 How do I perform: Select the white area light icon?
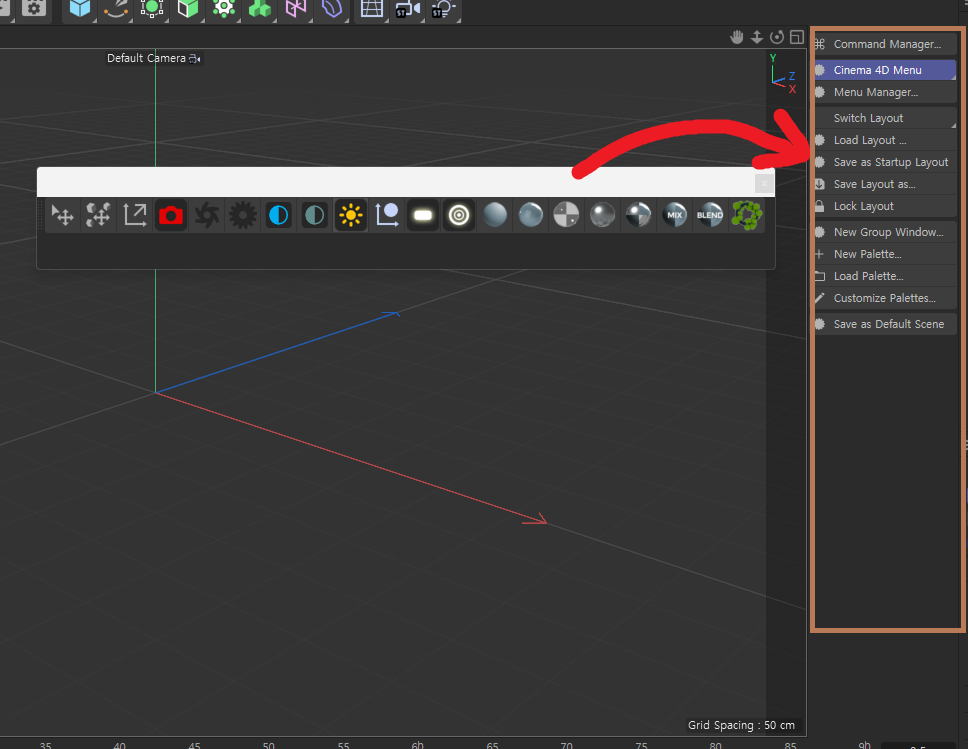[x=423, y=215]
